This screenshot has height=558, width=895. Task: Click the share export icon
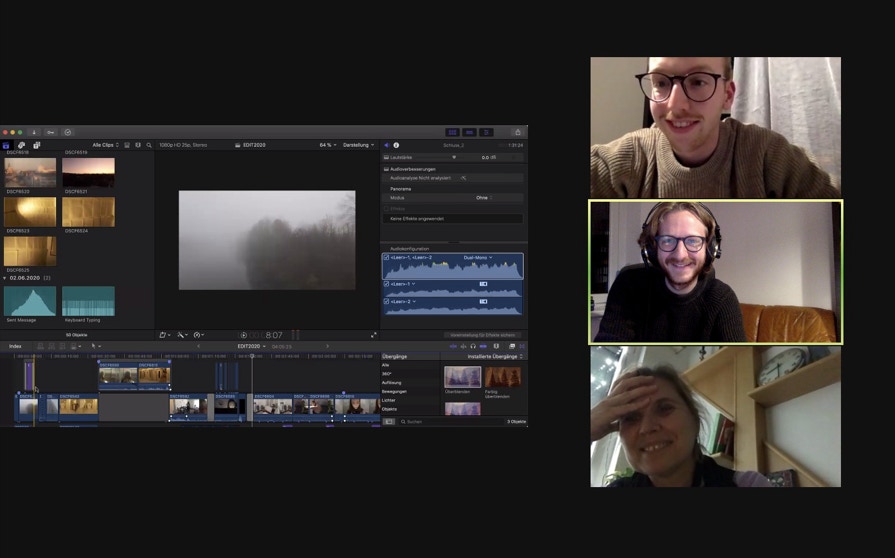point(517,132)
